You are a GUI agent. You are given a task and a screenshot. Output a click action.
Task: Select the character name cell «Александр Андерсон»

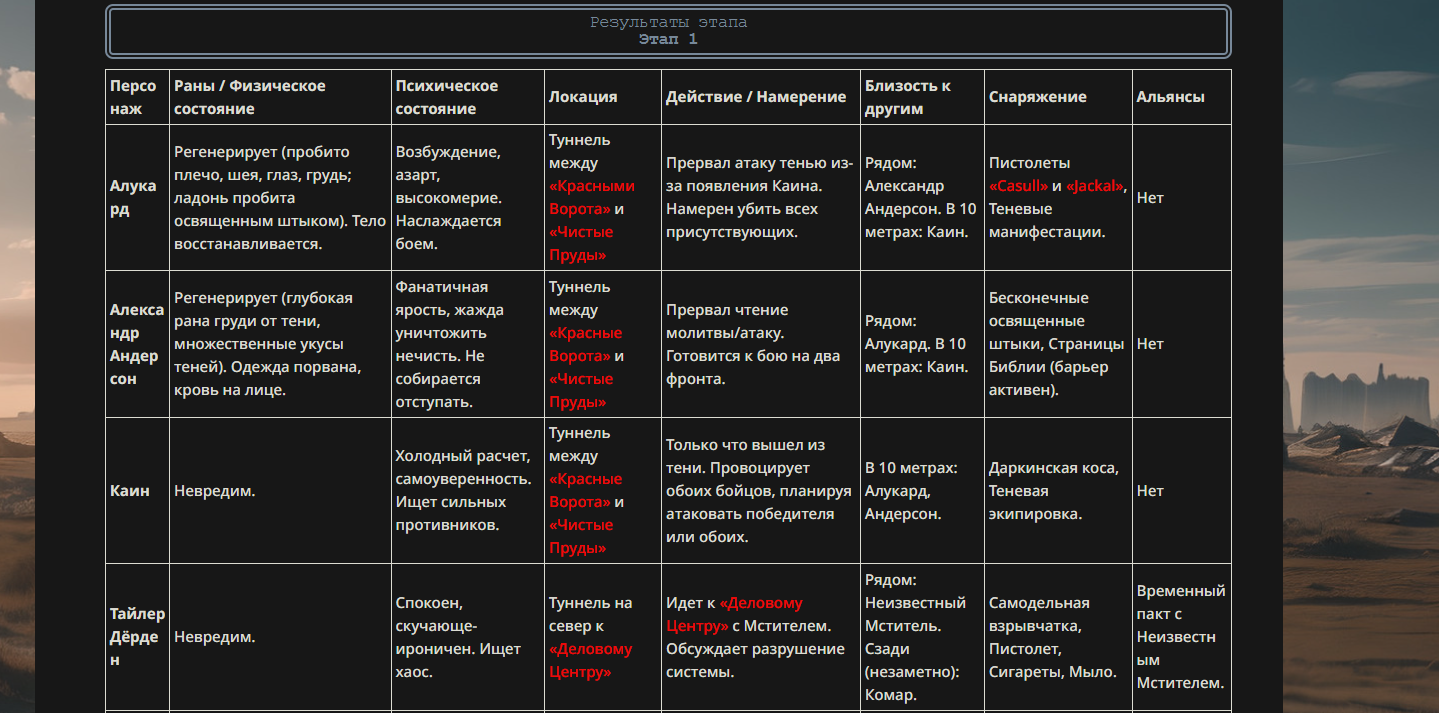[x=137, y=344]
